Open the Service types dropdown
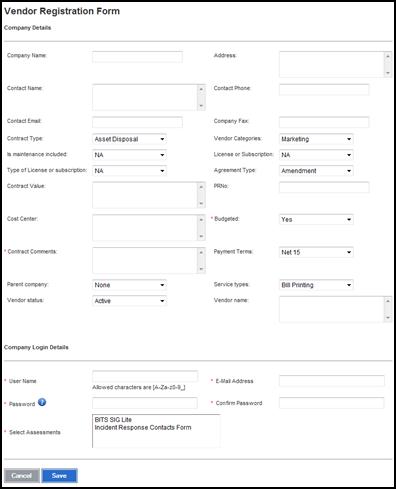The height and width of the screenshot is (489, 396). point(316,285)
